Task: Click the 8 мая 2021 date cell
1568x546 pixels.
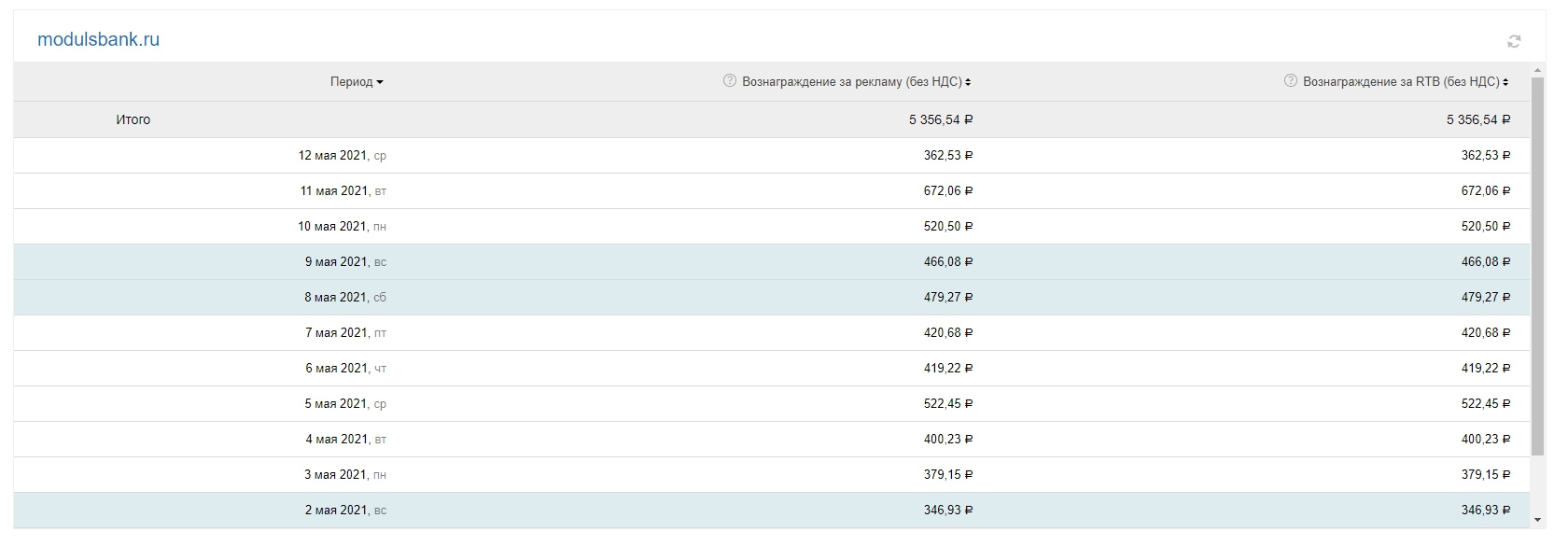Action: pyautogui.click(x=342, y=298)
